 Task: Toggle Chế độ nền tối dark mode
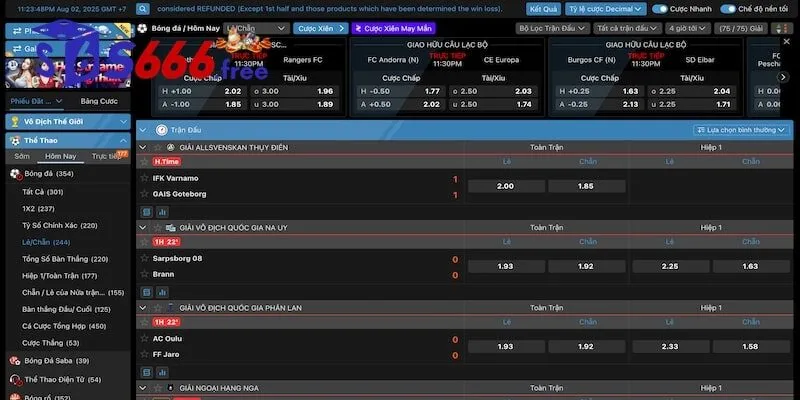pyautogui.click(x=728, y=9)
